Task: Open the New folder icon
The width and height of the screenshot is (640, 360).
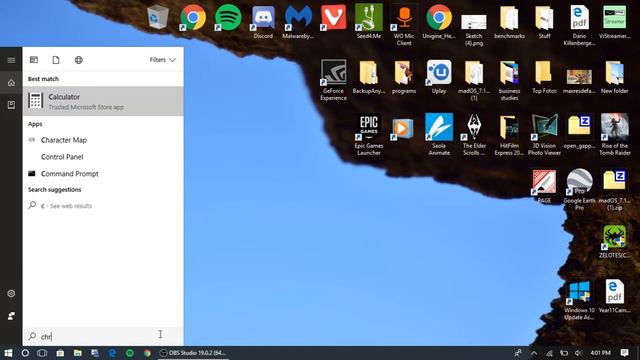Action: coord(614,78)
